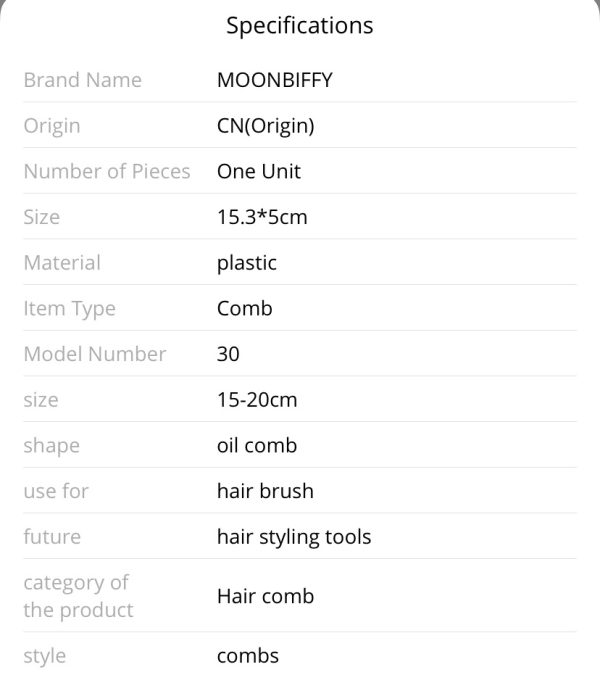The width and height of the screenshot is (600, 675).
Task: Select the oil comb shape value
Action: click(x=257, y=446)
